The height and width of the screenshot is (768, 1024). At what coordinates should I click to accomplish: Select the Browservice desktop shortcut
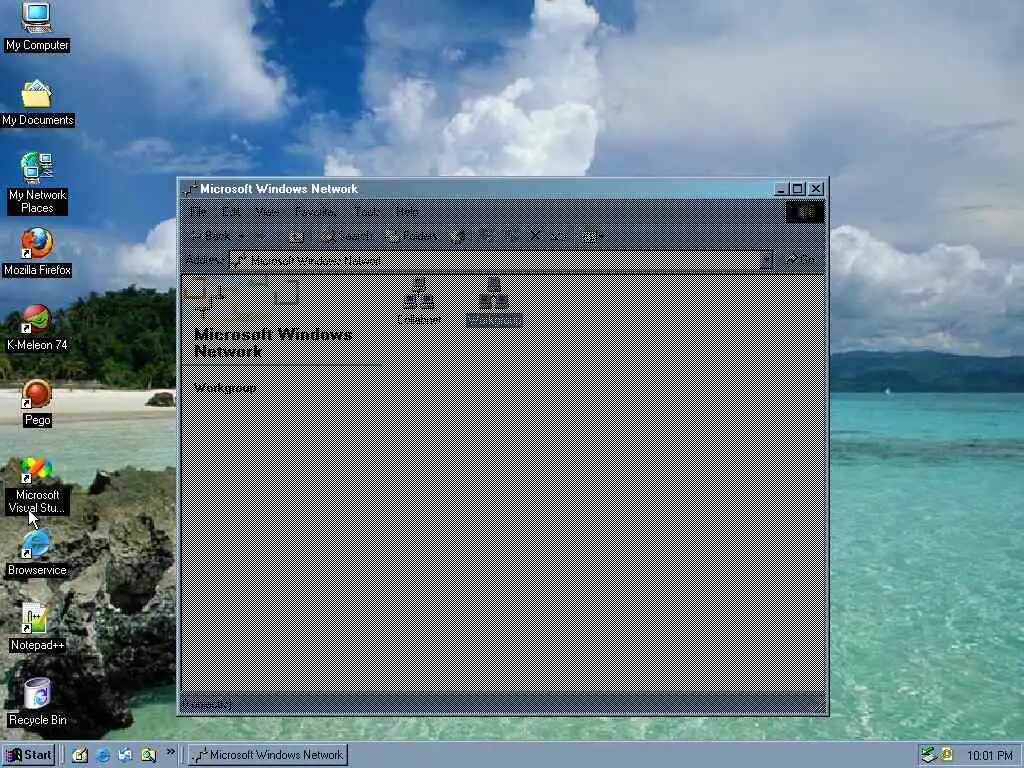(x=37, y=553)
